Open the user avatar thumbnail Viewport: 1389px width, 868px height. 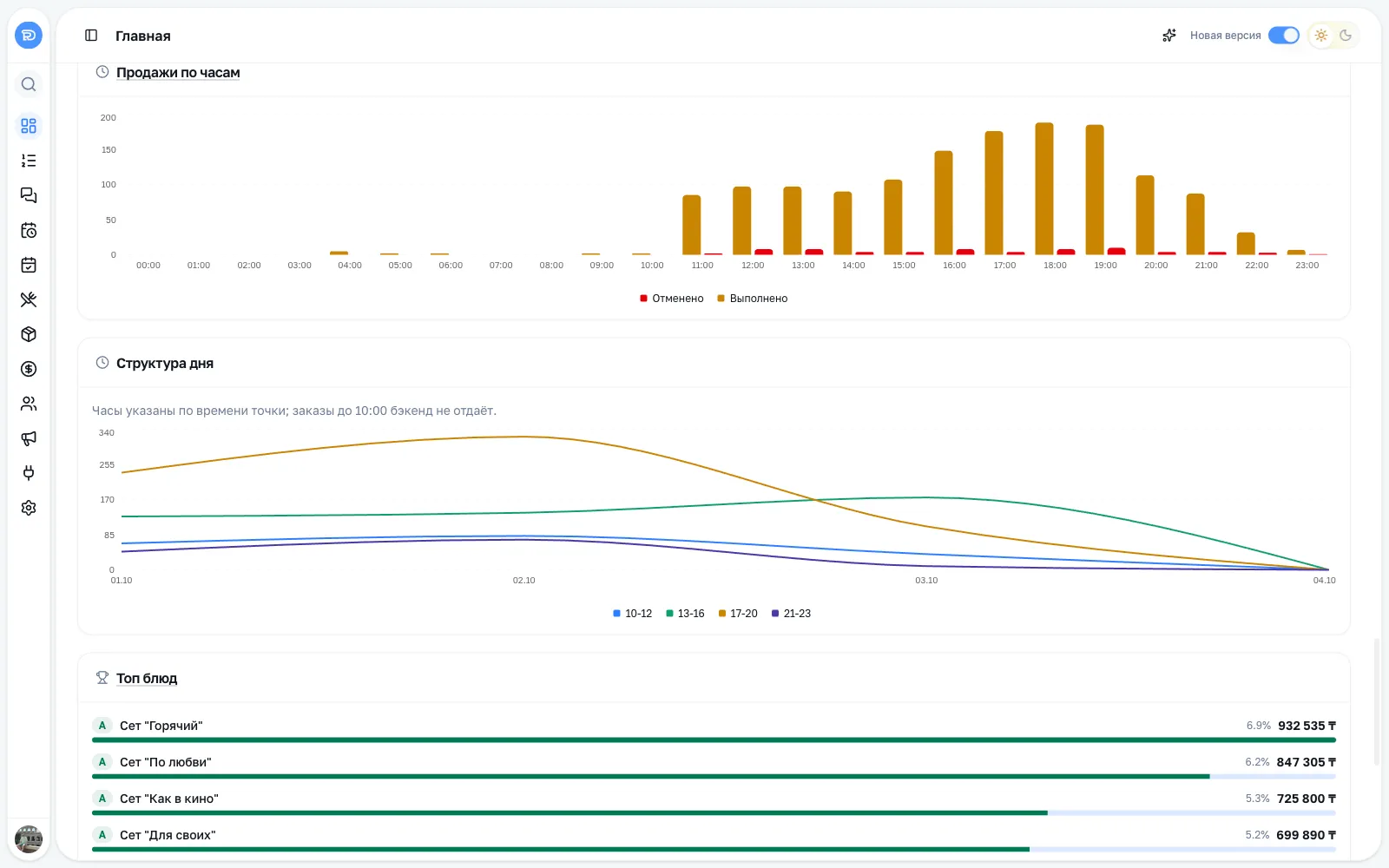[x=29, y=839]
